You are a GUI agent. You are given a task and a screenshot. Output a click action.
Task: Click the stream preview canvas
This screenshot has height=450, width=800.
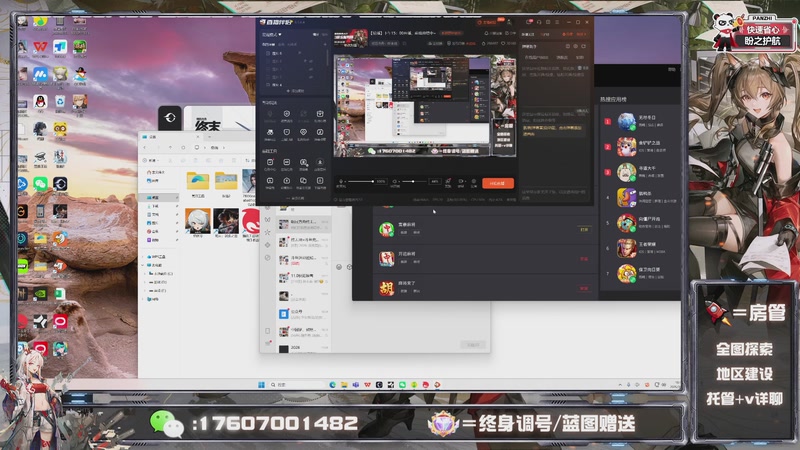[x=424, y=106]
